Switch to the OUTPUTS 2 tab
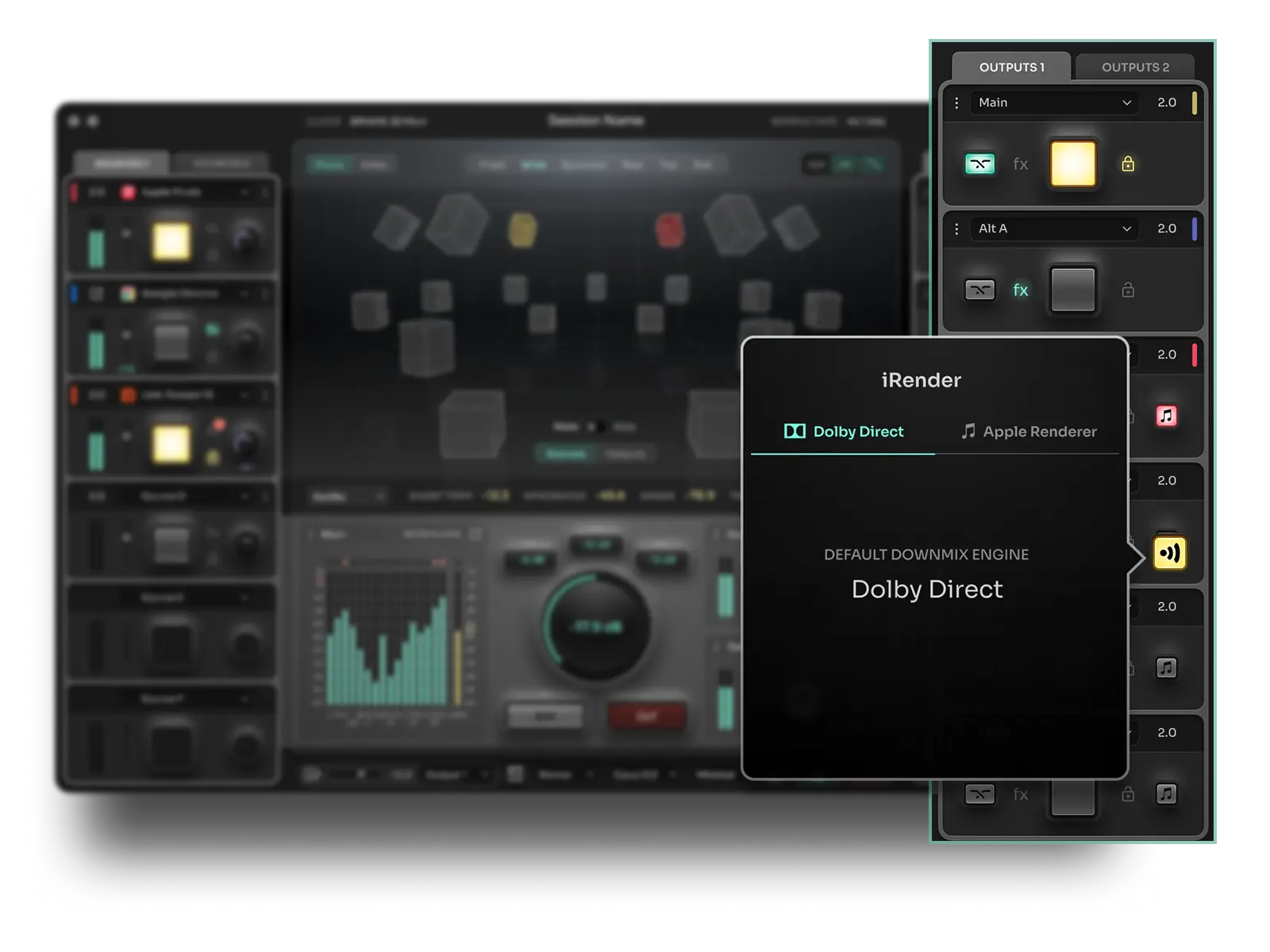This screenshot has width=1270, height=952. tap(1135, 67)
